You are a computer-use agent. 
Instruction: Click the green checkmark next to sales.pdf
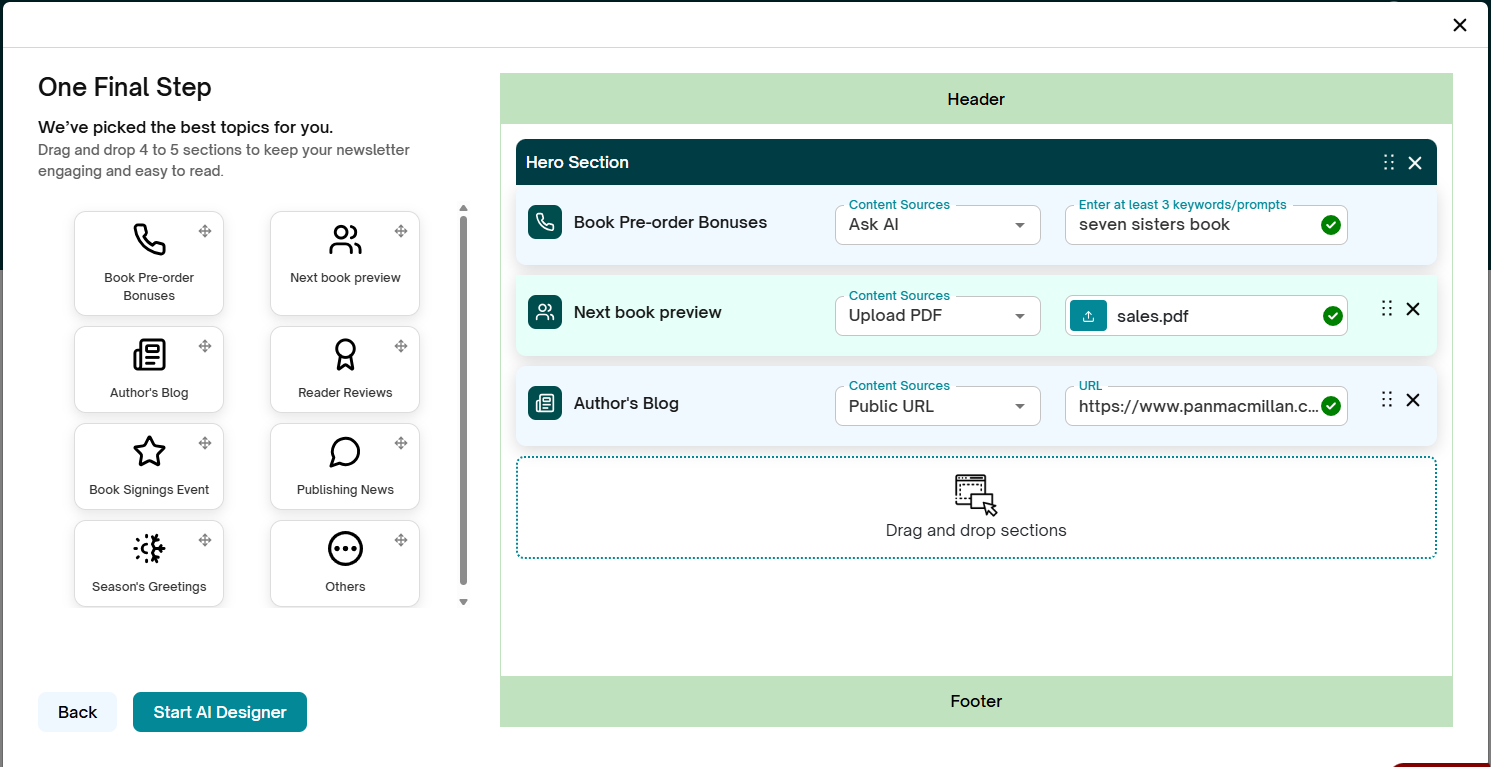coord(1332,315)
